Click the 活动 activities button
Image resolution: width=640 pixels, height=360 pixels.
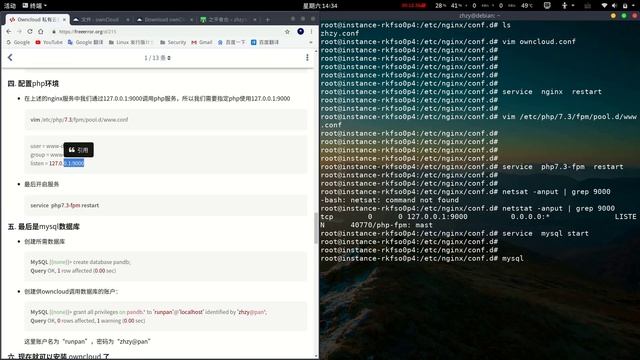click(x=10, y=6)
